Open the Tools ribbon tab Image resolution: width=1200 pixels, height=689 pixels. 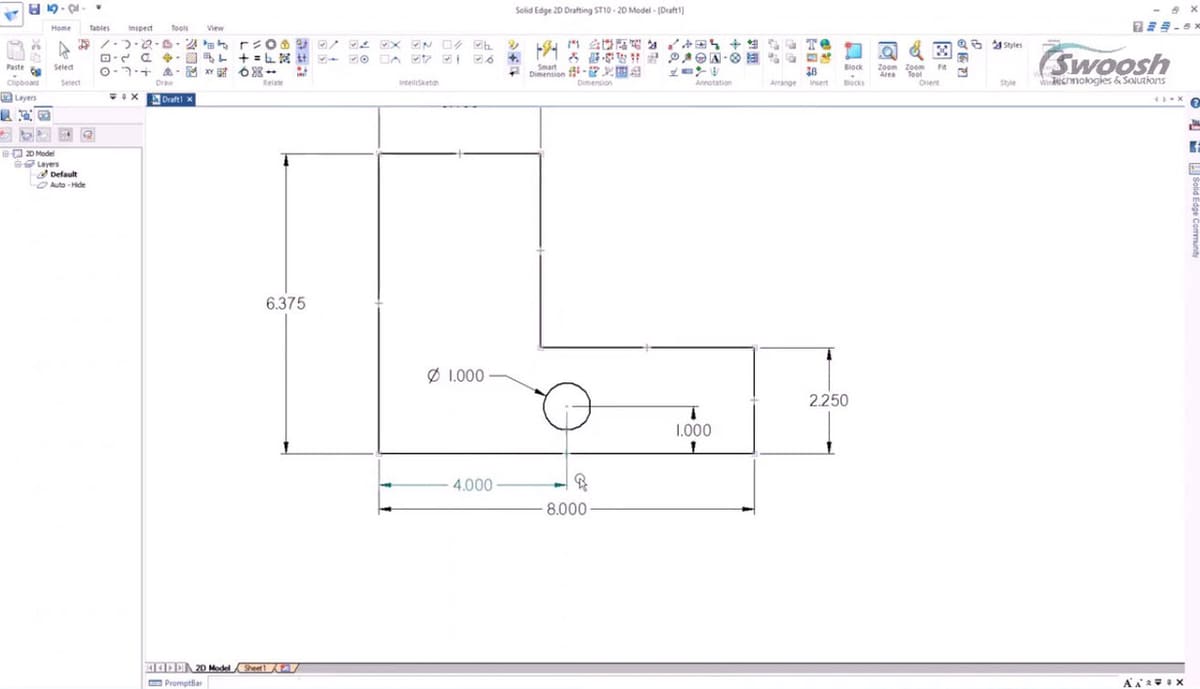180,28
